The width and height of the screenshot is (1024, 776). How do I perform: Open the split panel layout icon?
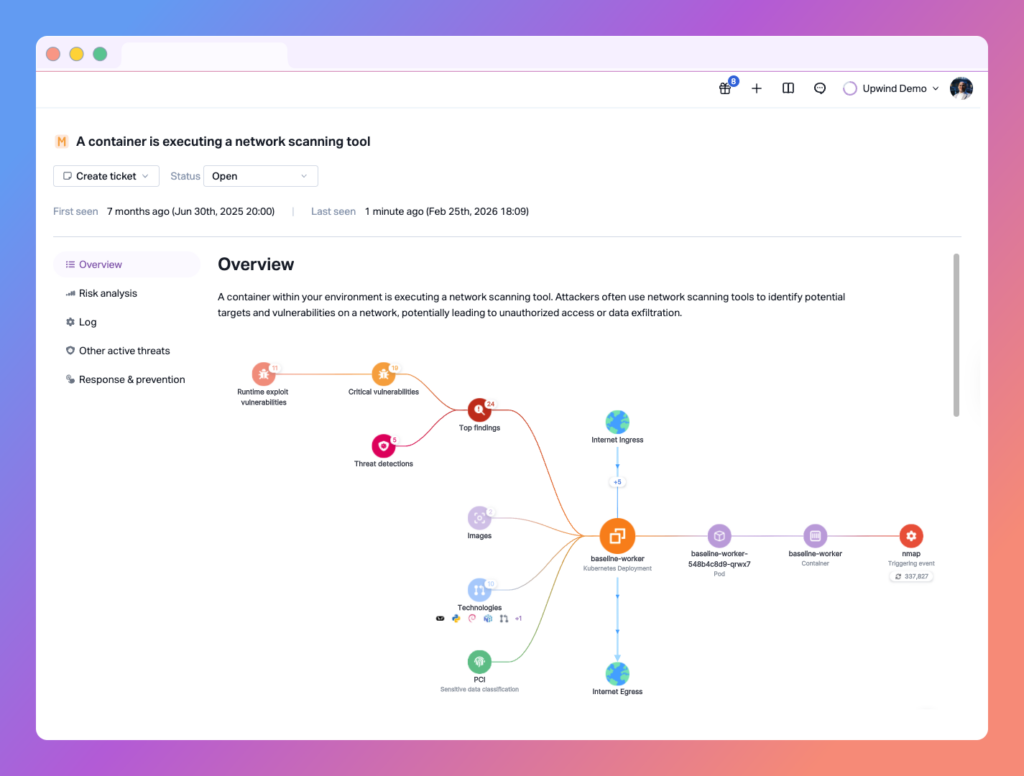788,88
